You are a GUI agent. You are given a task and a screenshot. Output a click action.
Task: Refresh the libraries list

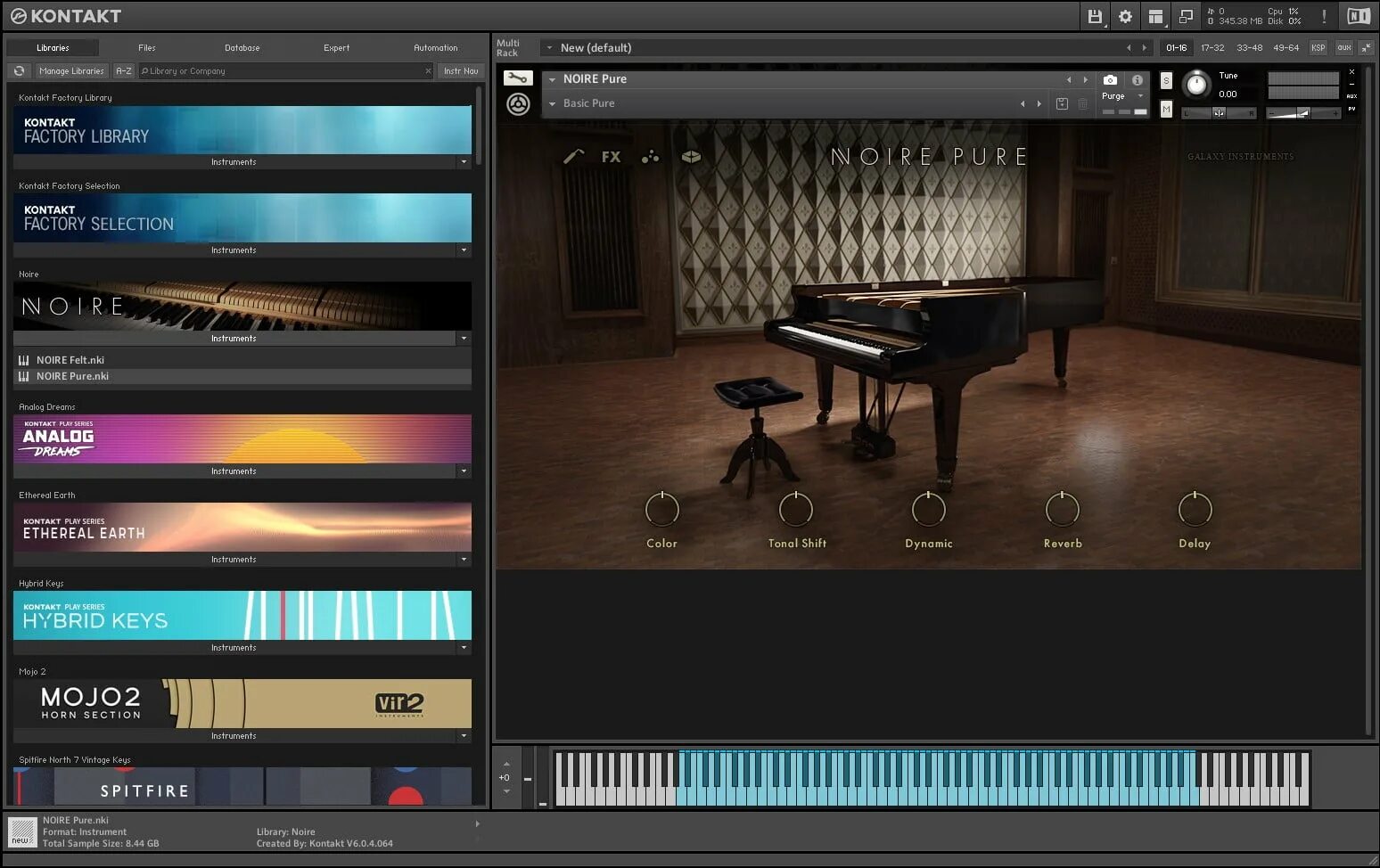coord(19,70)
